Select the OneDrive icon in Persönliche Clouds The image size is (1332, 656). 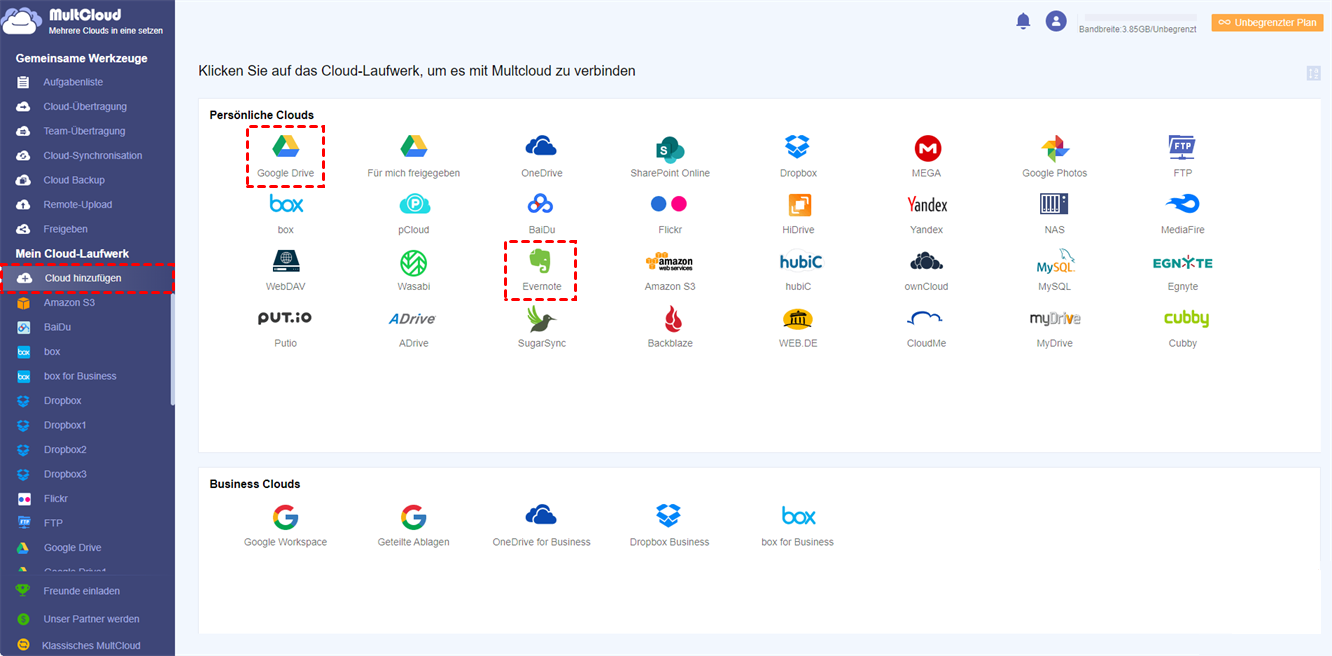click(541, 147)
